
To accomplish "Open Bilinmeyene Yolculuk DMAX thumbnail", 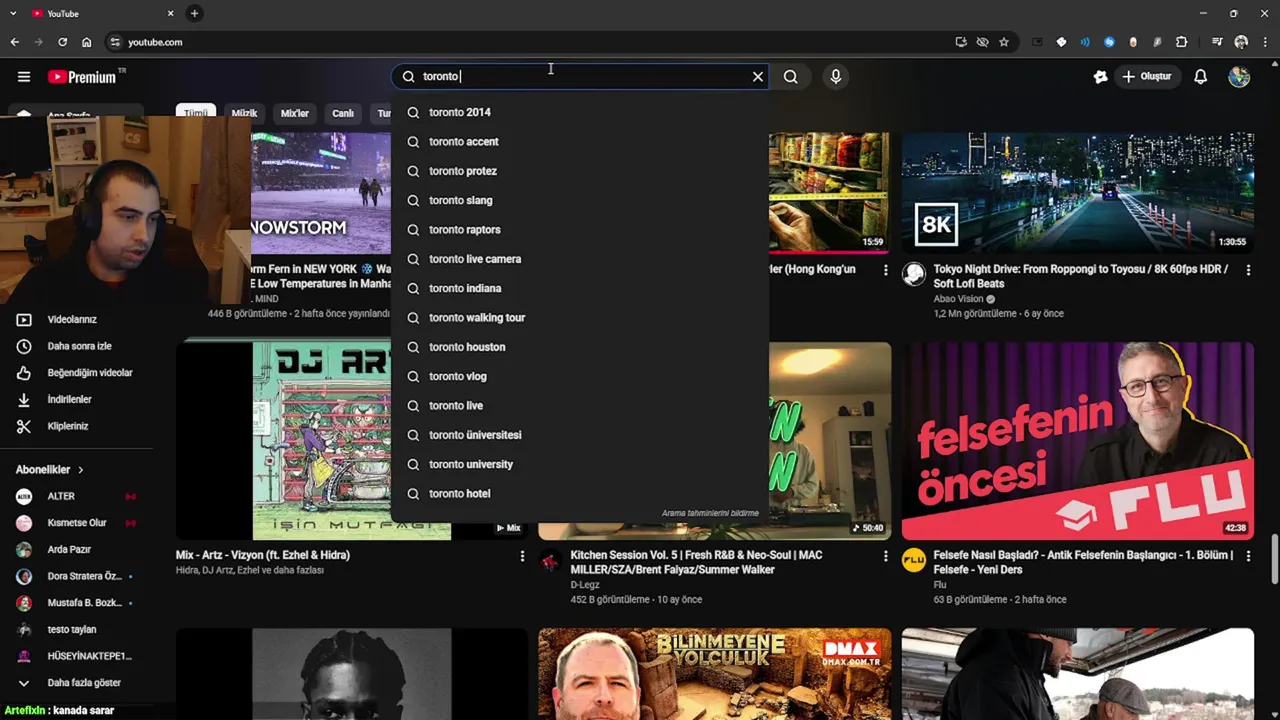I will (x=714, y=674).
